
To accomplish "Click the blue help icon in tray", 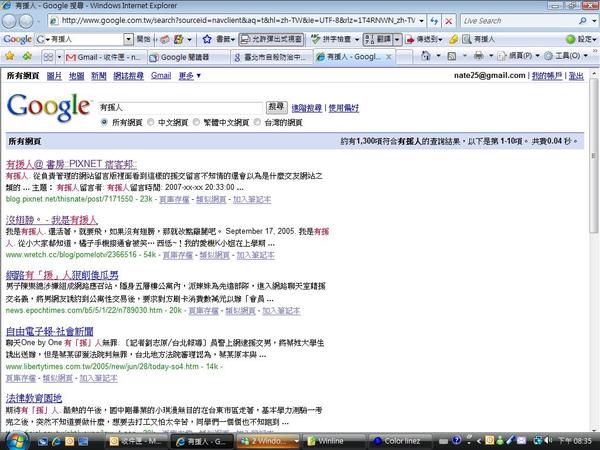I will [x=456, y=441].
